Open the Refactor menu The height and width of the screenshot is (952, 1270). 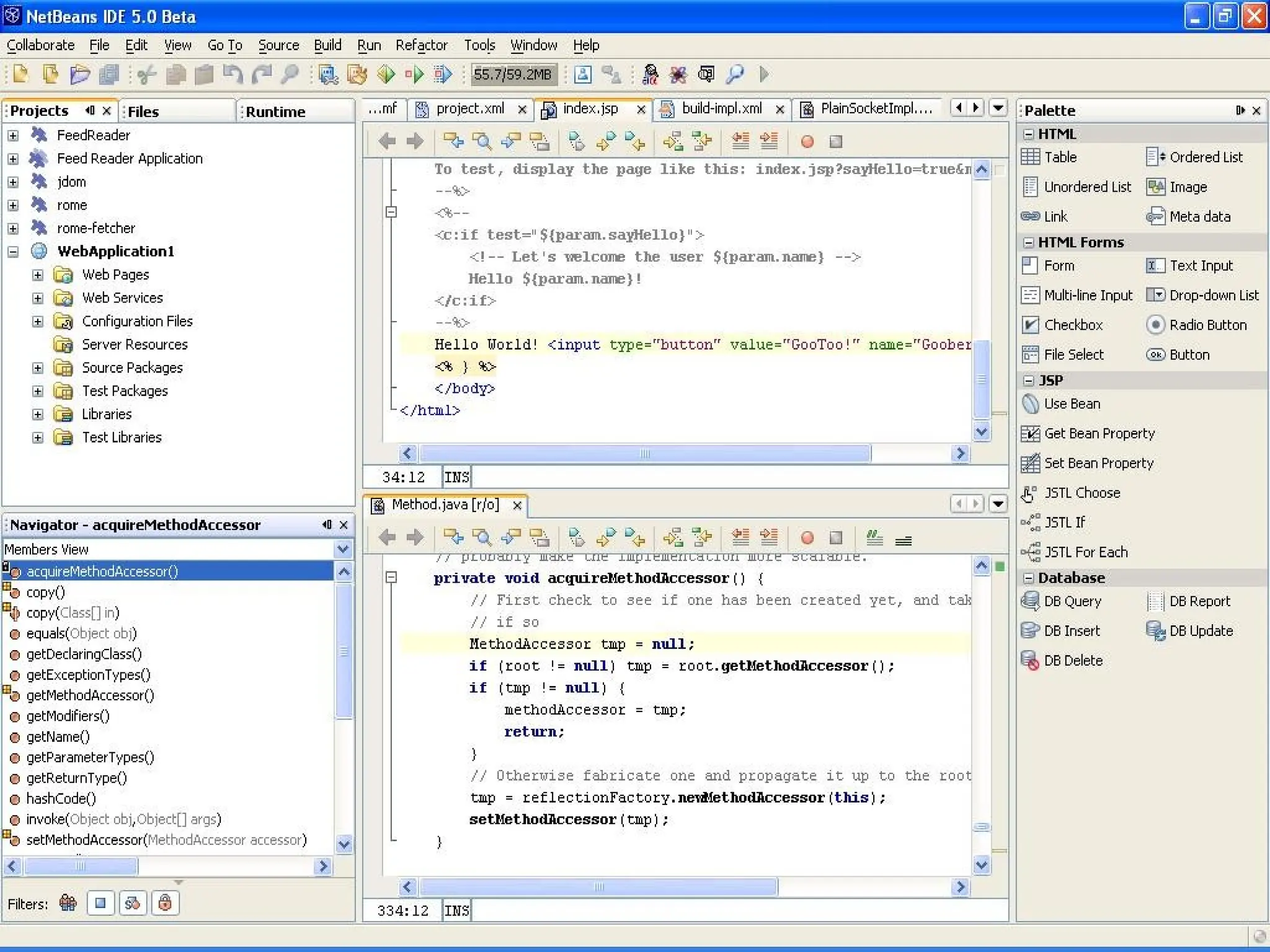[x=421, y=45]
